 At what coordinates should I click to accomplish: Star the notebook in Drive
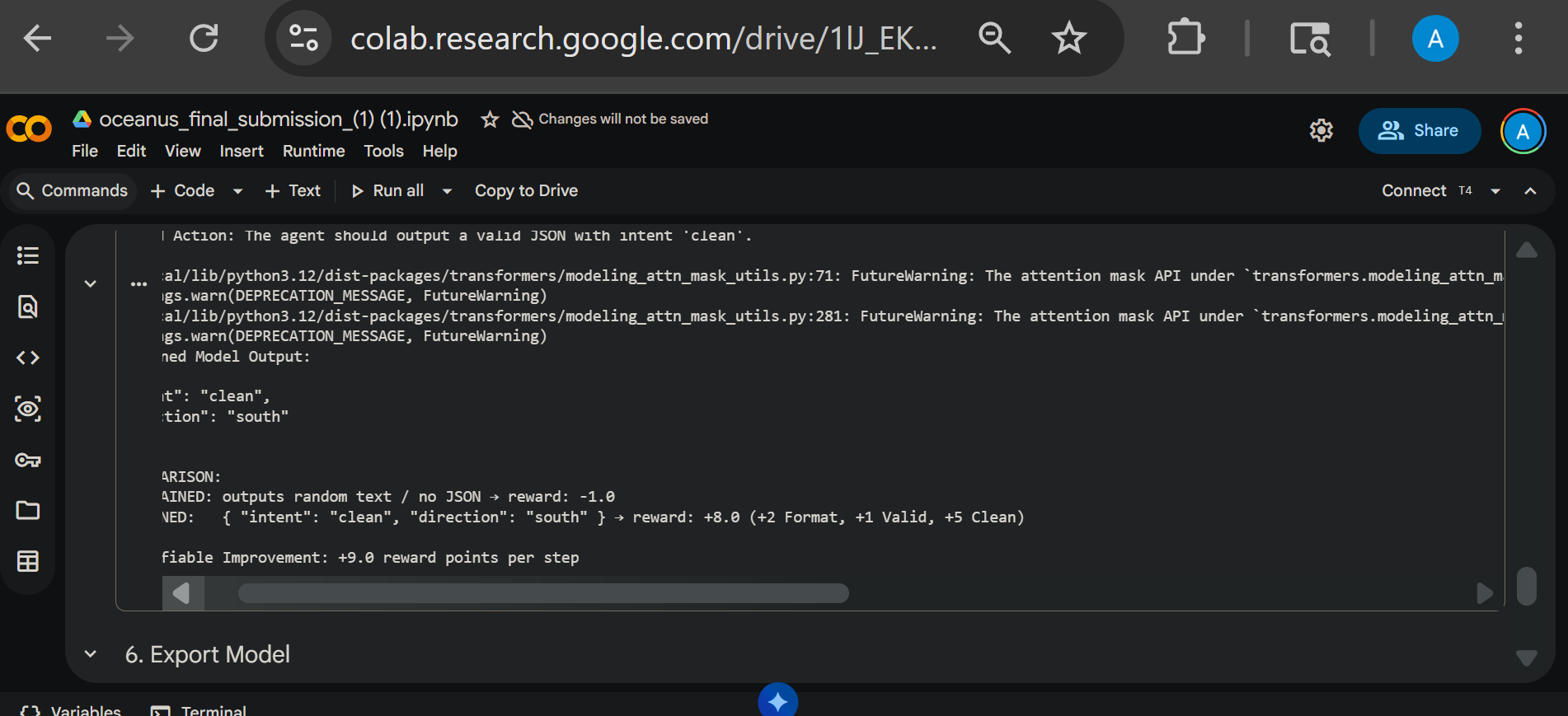click(490, 119)
